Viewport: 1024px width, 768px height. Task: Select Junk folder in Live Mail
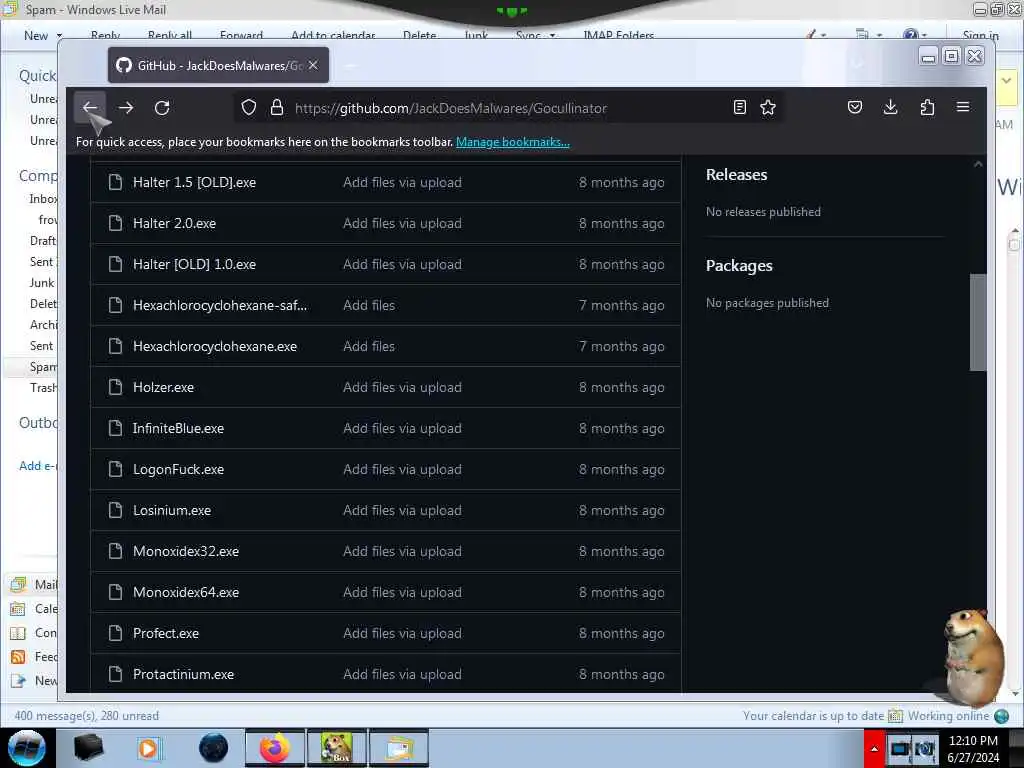coord(42,283)
